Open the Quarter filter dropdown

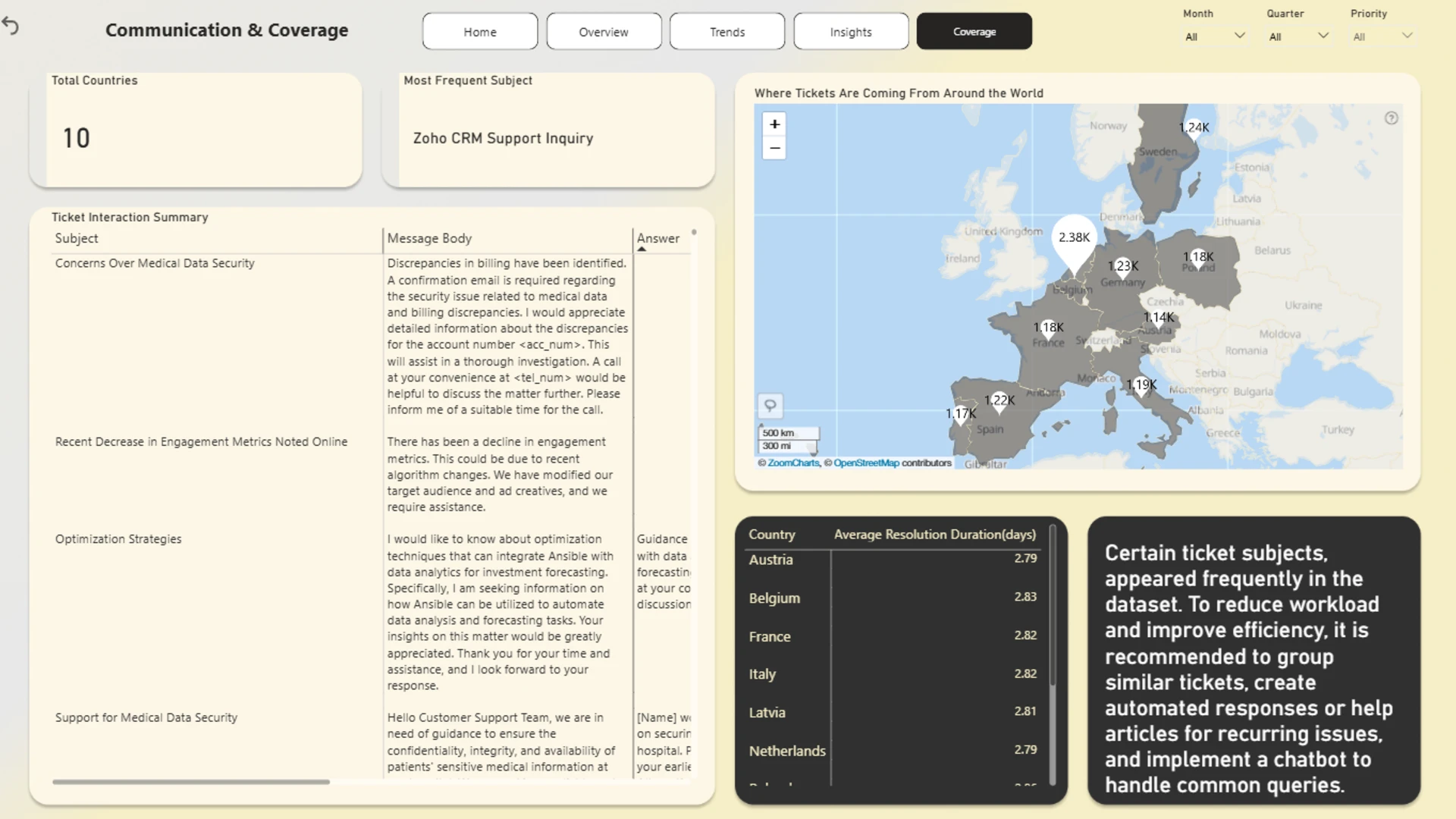point(1298,36)
